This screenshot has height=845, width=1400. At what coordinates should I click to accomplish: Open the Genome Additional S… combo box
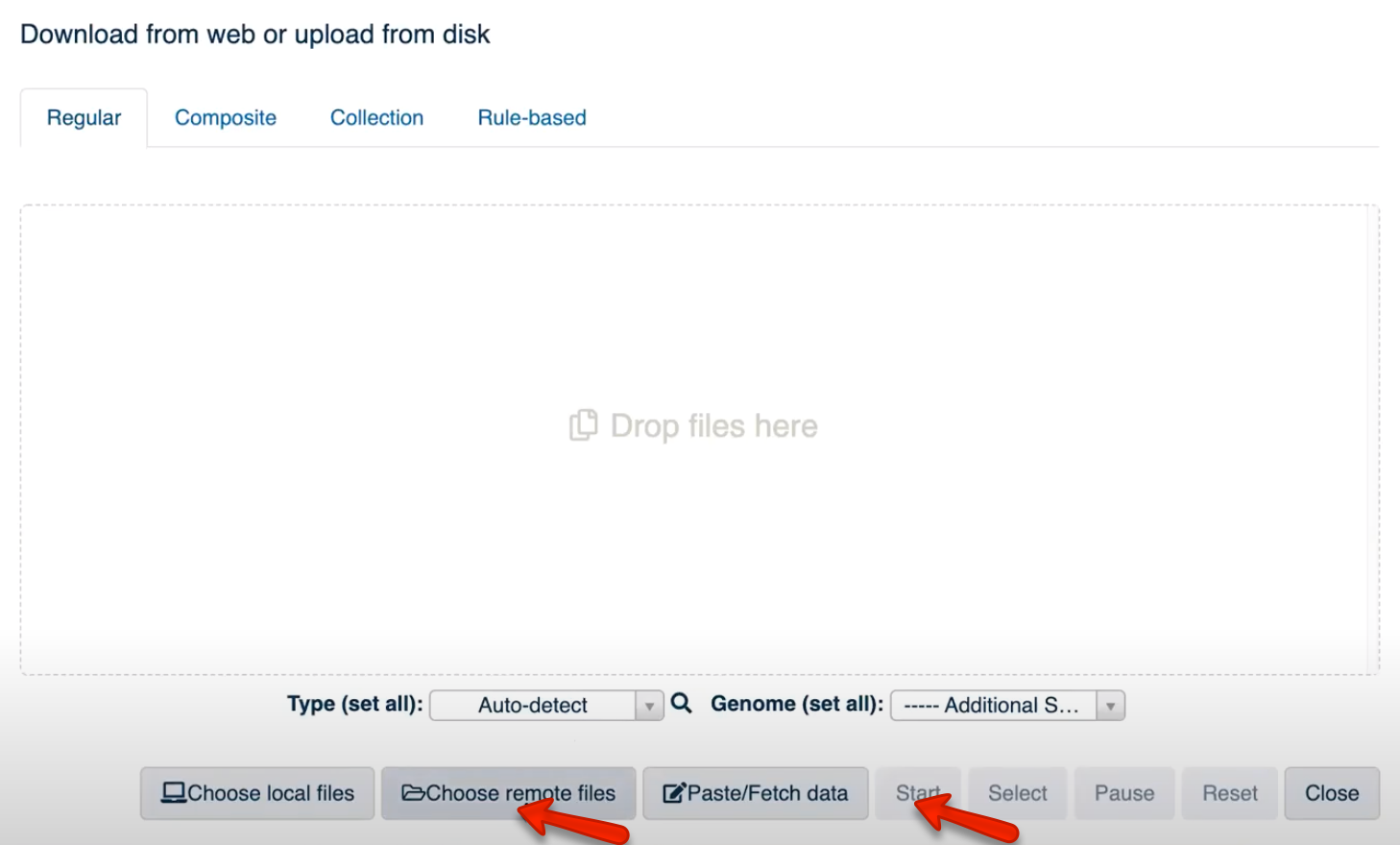[x=1007, y=706]
